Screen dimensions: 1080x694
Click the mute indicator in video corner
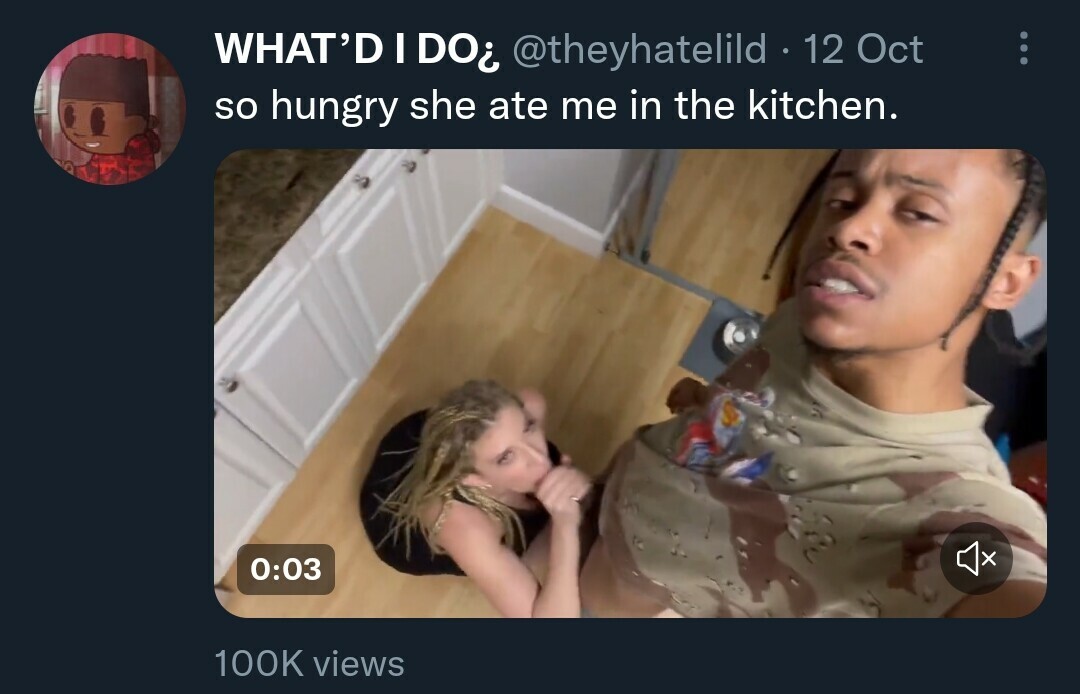[x=976, y=559]
